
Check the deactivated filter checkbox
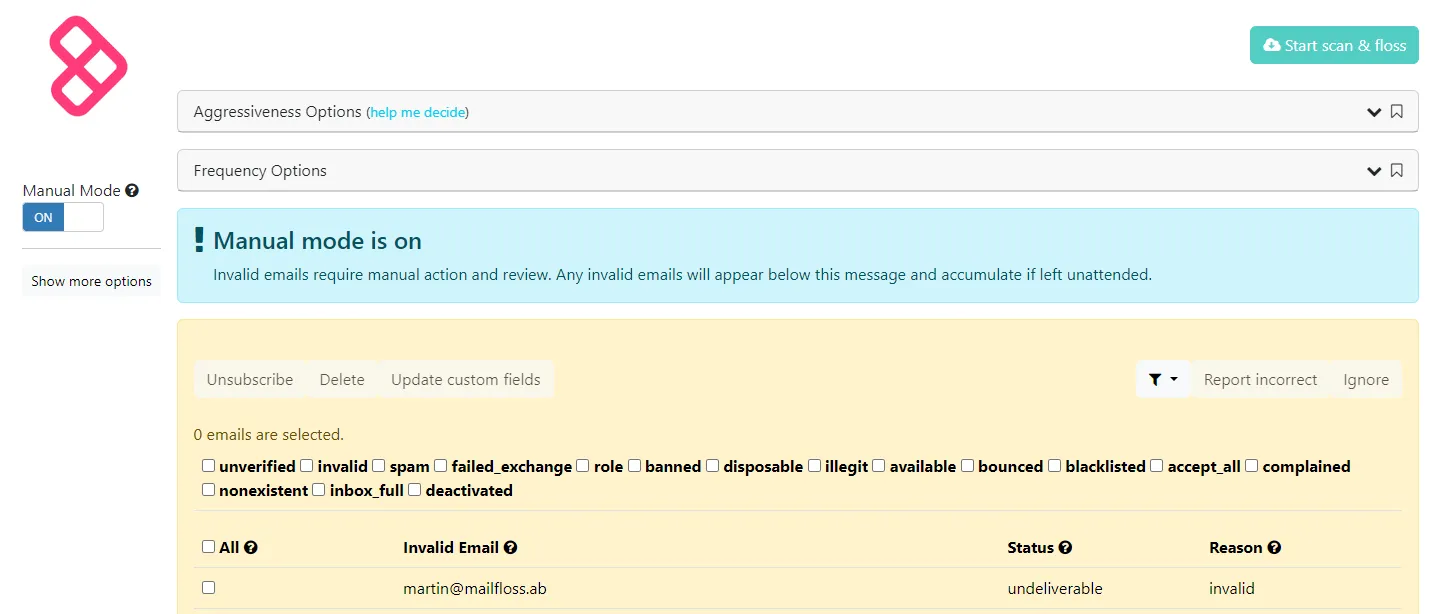(x=414, y=489)
